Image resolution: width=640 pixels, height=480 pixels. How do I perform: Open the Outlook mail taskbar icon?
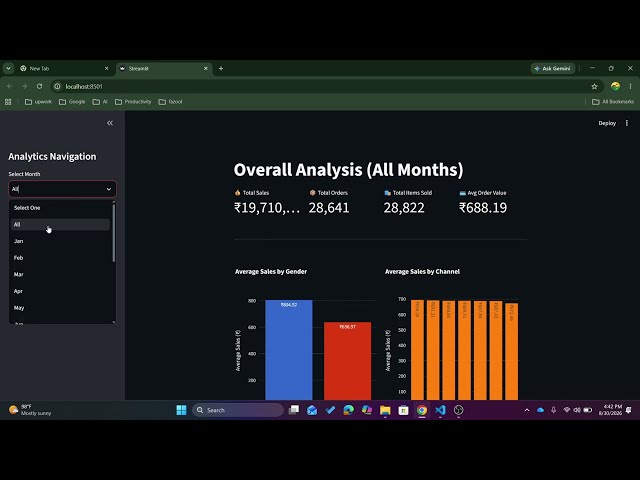(x=312, y=410)
